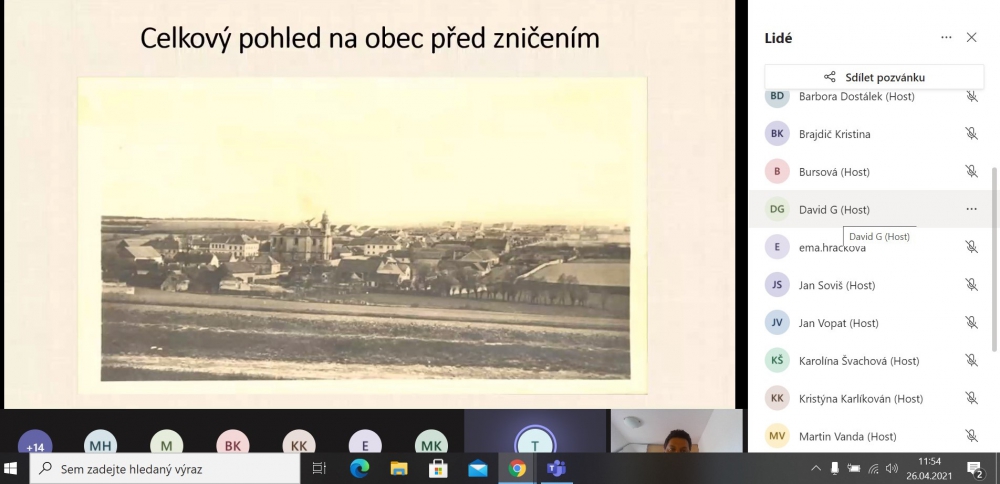
Task: Open Microsoft Store from taskbar
Action: pyautogui.click(x=438, y=469)
